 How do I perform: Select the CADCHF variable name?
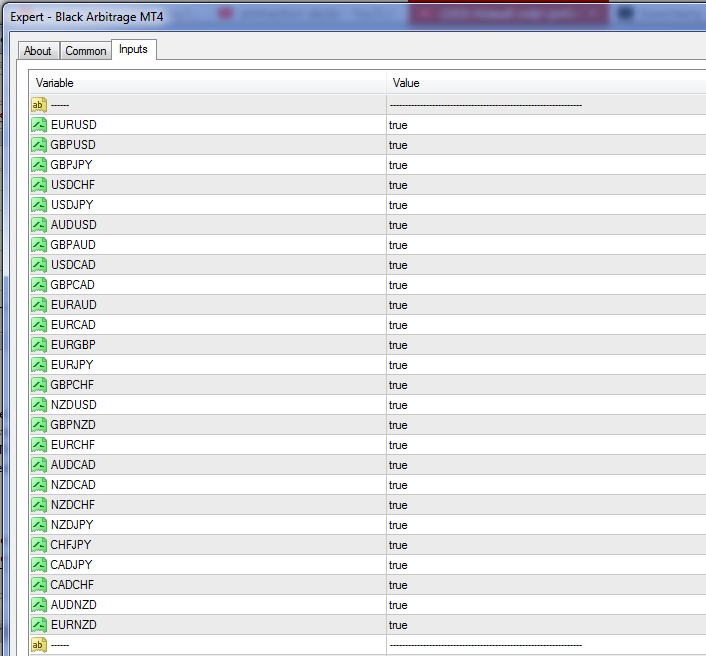pos(72,585)
